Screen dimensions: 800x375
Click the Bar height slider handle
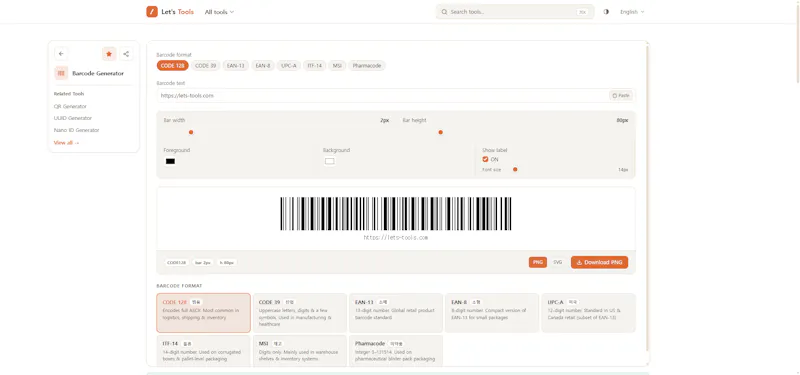(440, 132)
